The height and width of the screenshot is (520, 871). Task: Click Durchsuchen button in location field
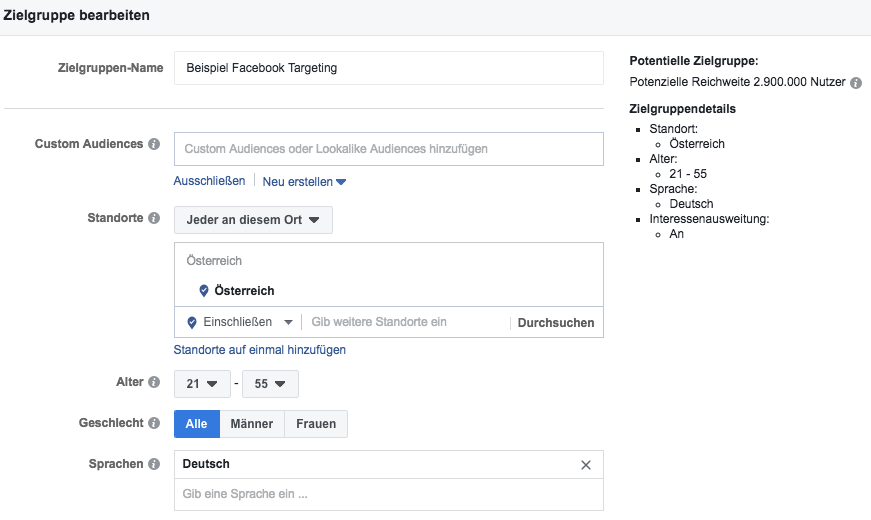(x=555, y=323)
